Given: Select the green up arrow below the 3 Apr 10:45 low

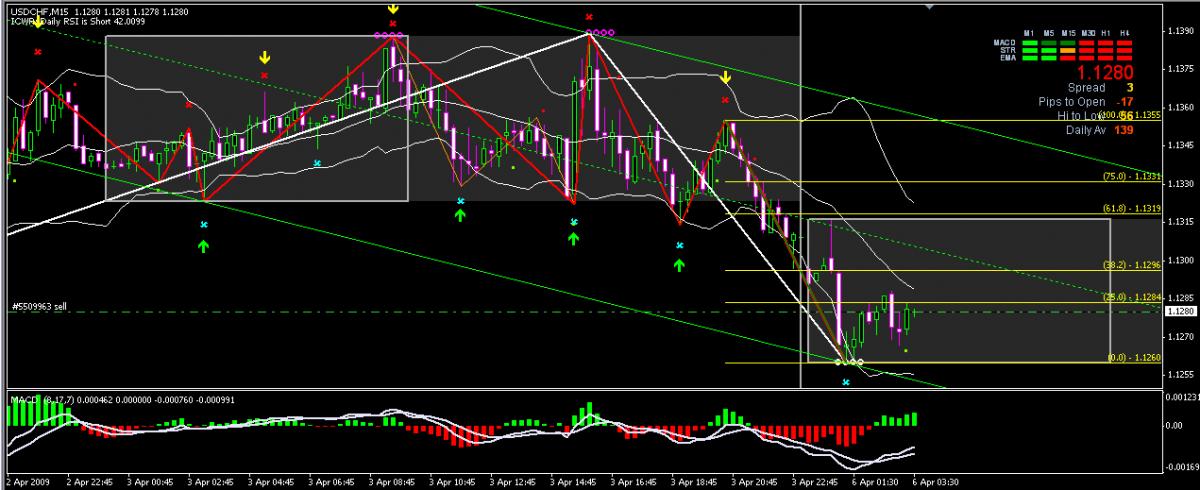Looking at the screenshot, I should pyautogui.click(x=460, y=214).
